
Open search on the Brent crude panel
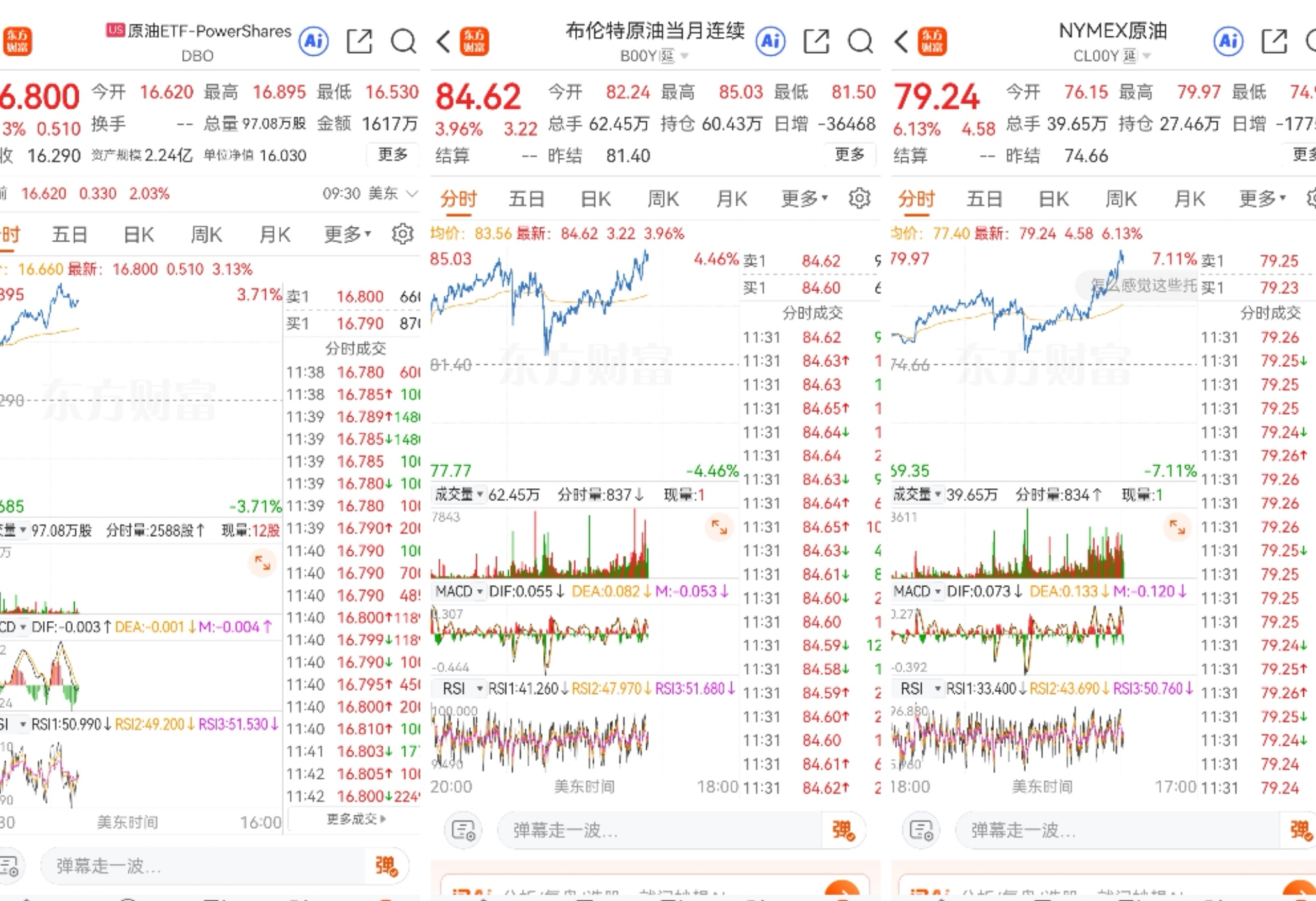(x=860, y=42)
